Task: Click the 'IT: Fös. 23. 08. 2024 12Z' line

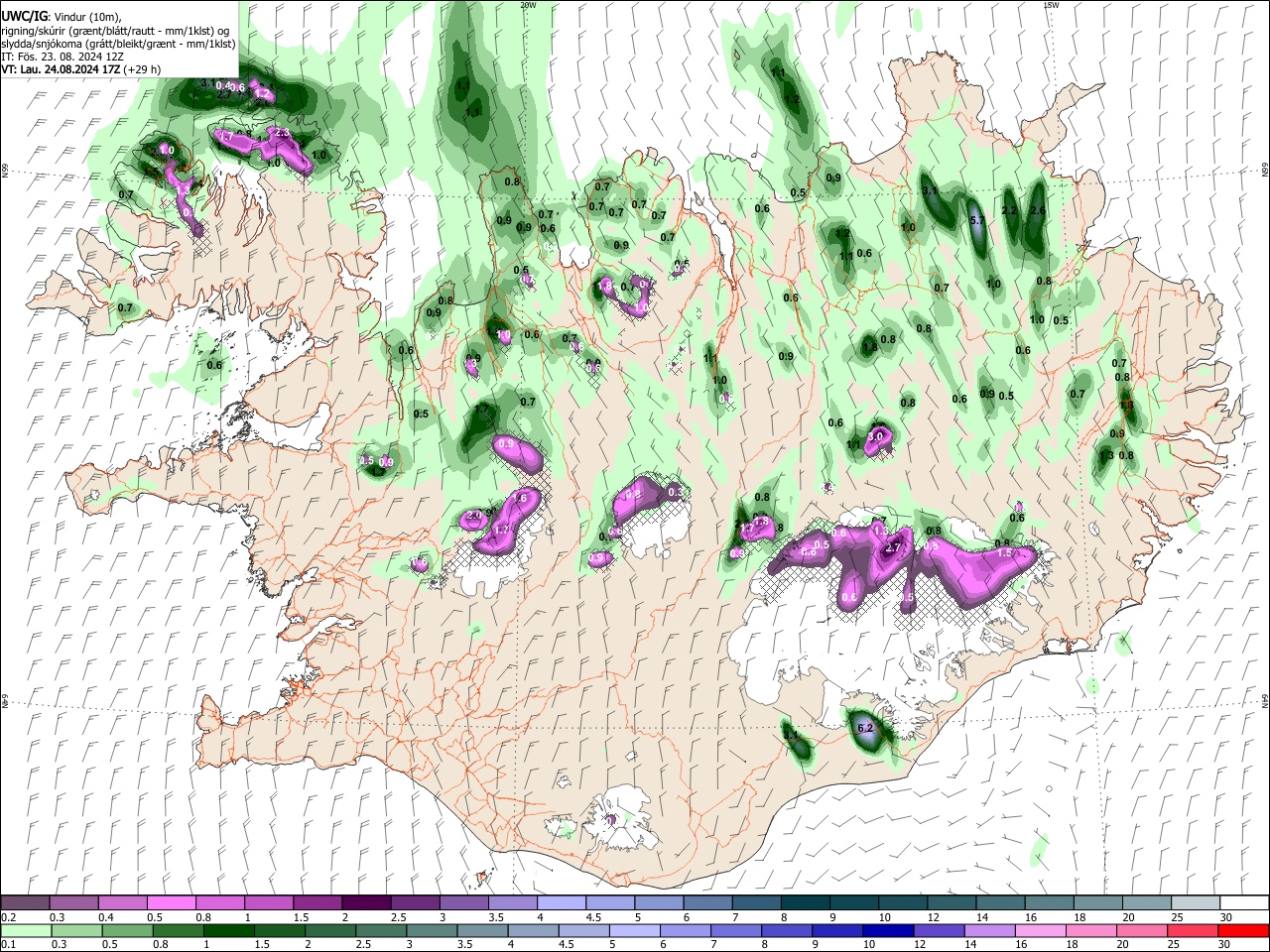Action: click(63, 57)
